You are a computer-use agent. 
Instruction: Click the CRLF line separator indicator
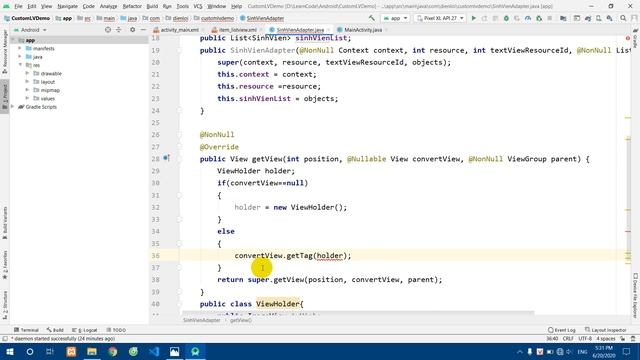click(568, 339)
